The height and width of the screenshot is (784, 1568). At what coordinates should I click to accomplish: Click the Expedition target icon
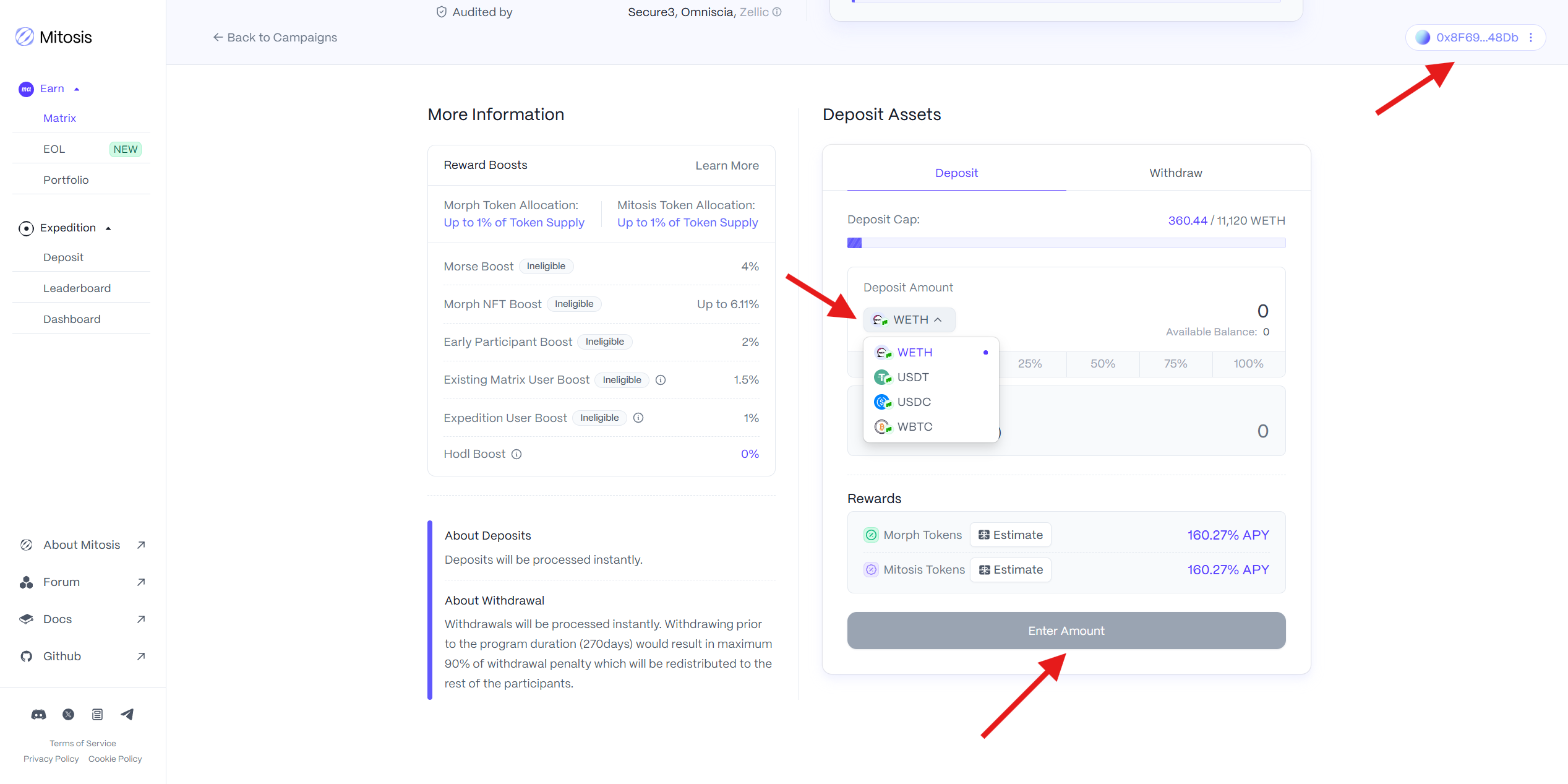(26, 228)
